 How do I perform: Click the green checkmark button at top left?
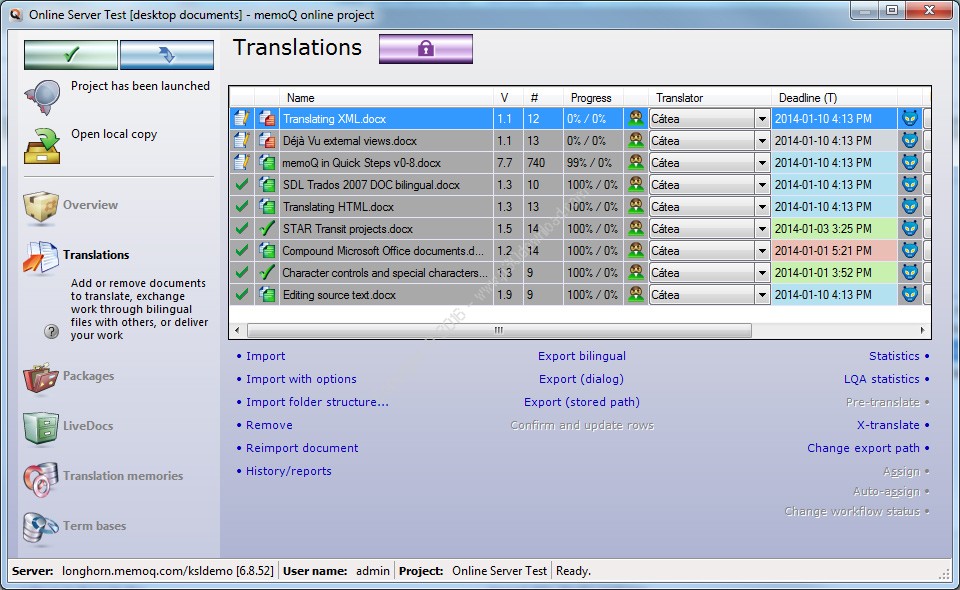click(x=71, y=54)
